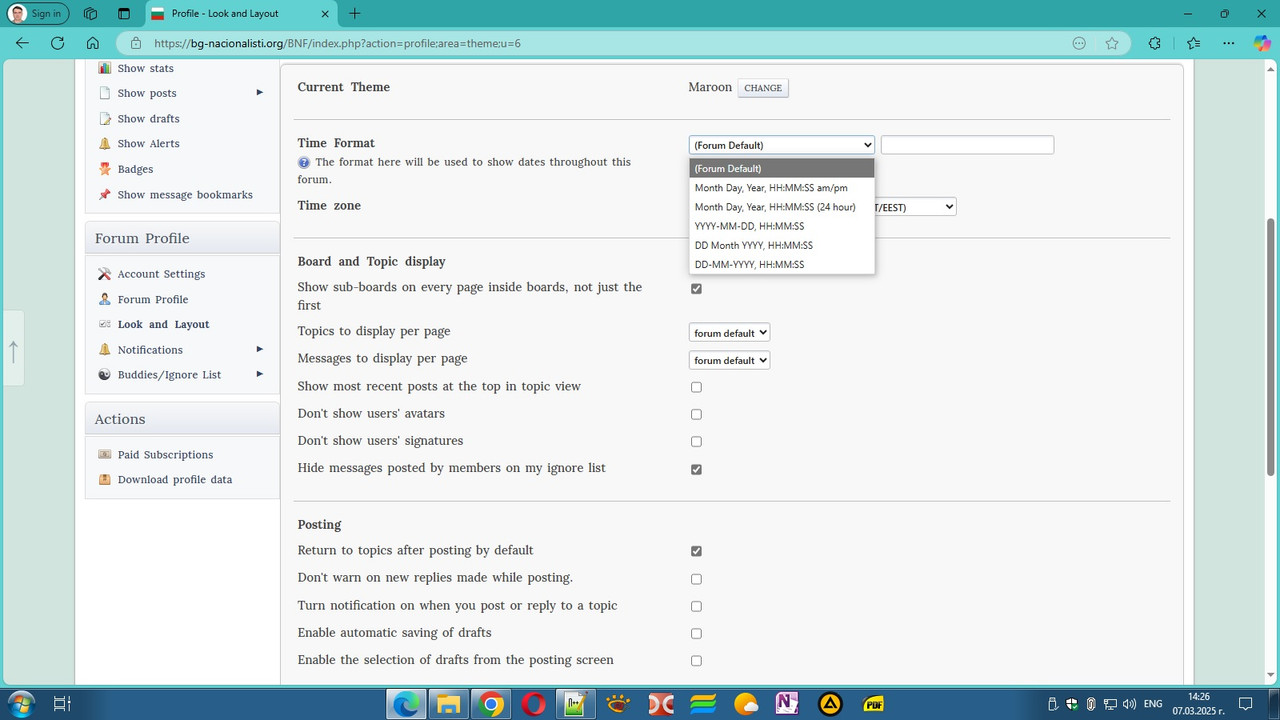Select YYYY-MM-DD, HH:MM:SS time format
The width and height of the screenshot is (1280, 720).
tap(782, 226)
